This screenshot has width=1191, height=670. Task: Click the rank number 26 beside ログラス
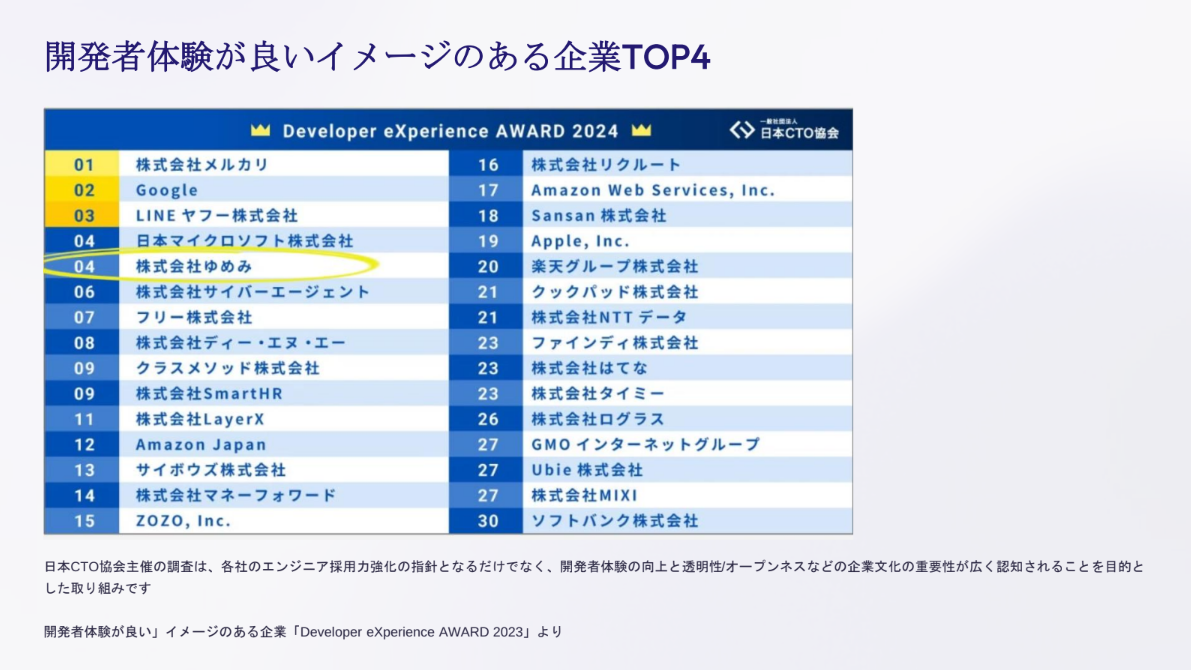click(488, 419)
